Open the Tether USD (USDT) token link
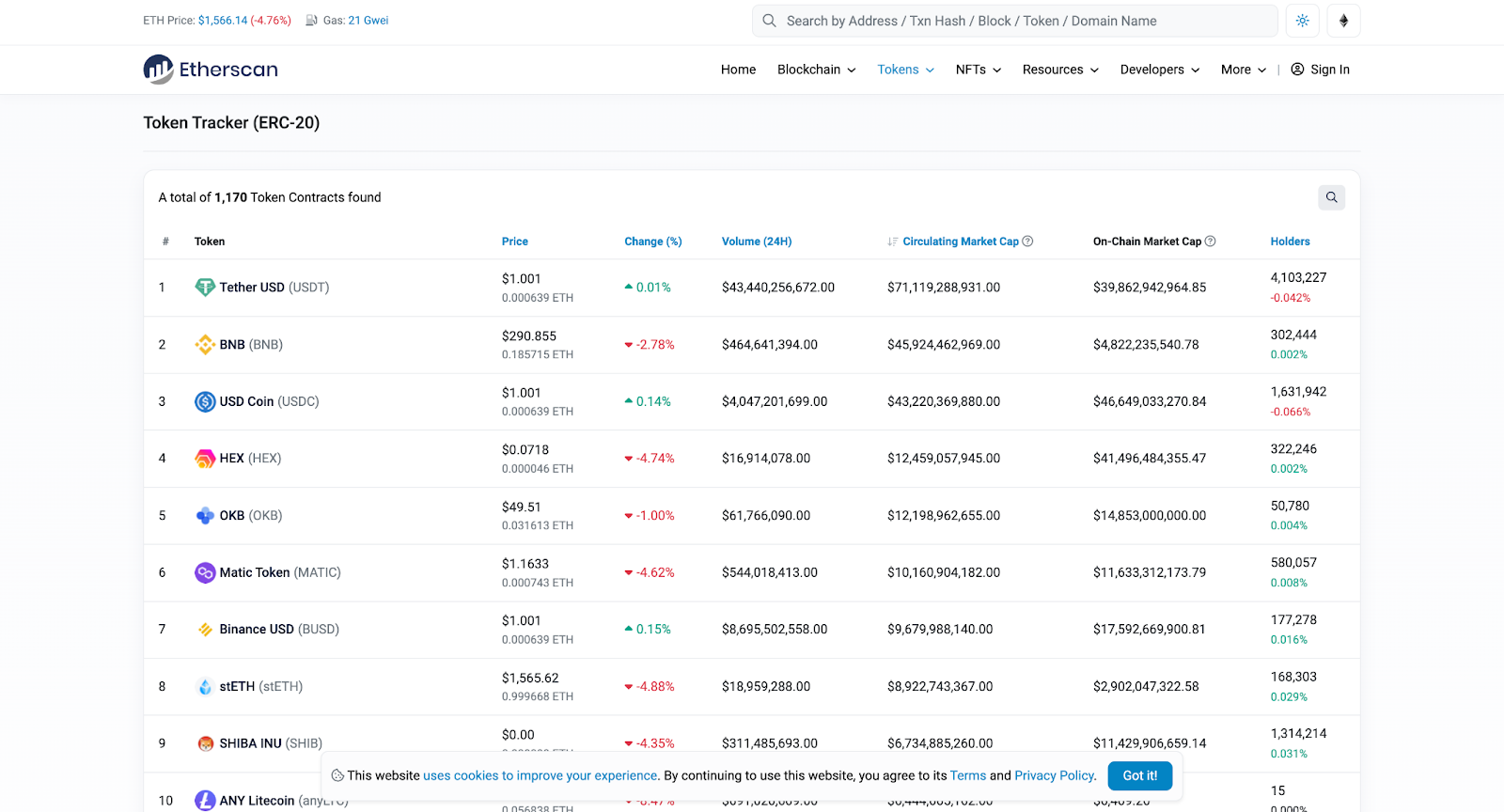 pos(274,288)
